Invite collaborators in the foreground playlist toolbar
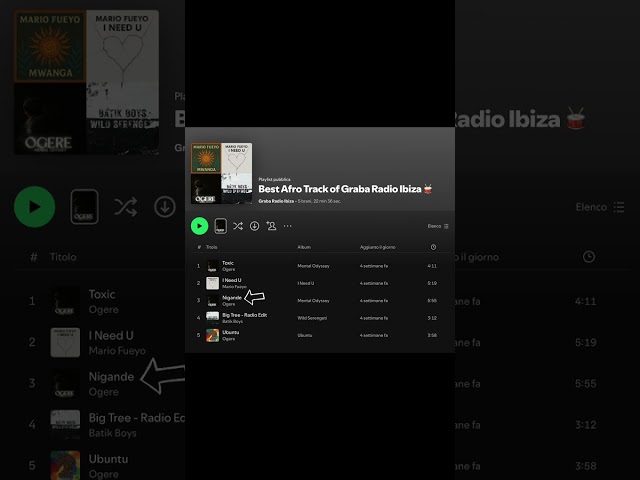Screen dimensions: 640x480 click(x=271, y=226)
